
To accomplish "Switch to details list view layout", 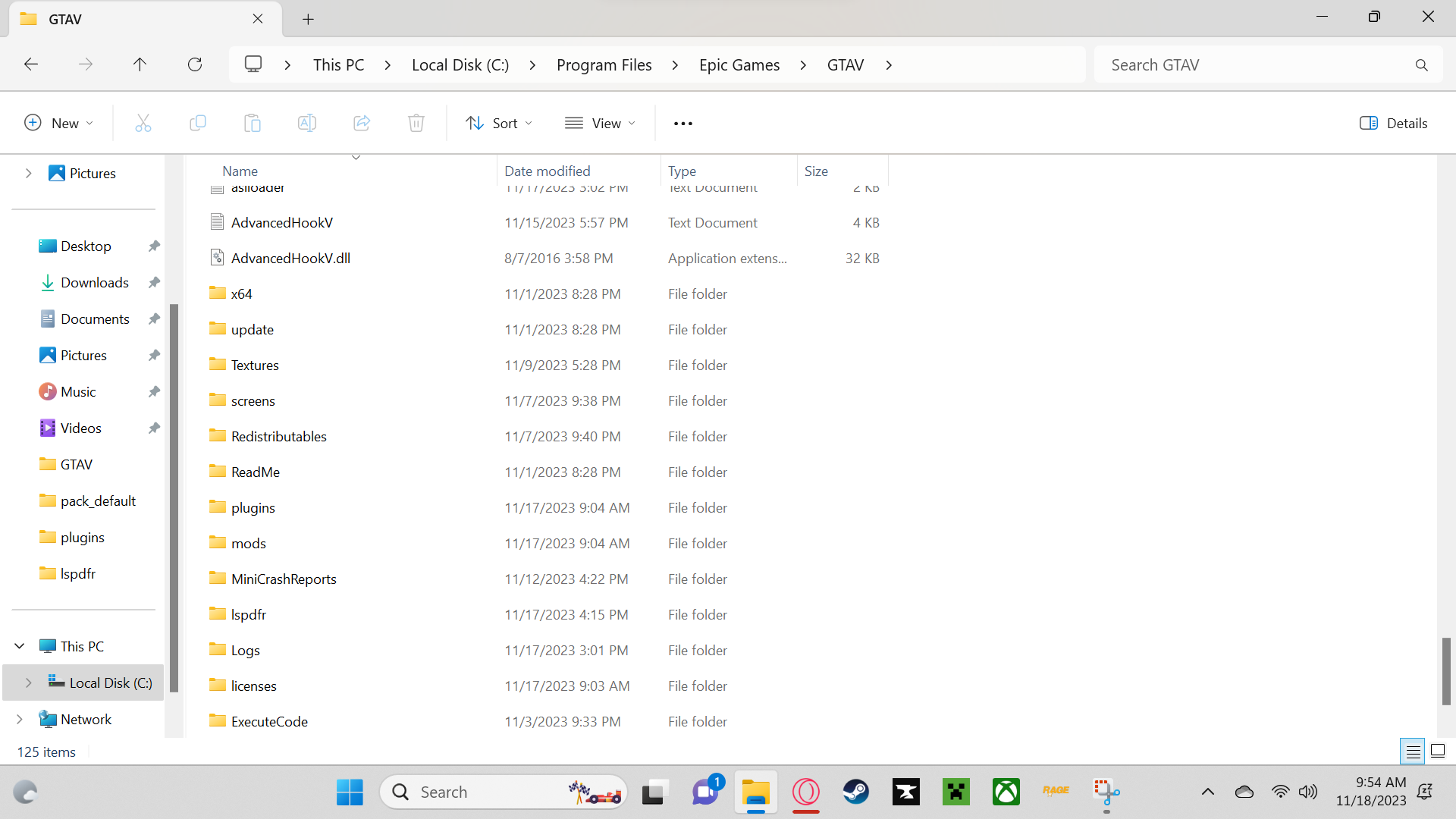I will (1413, 752).
